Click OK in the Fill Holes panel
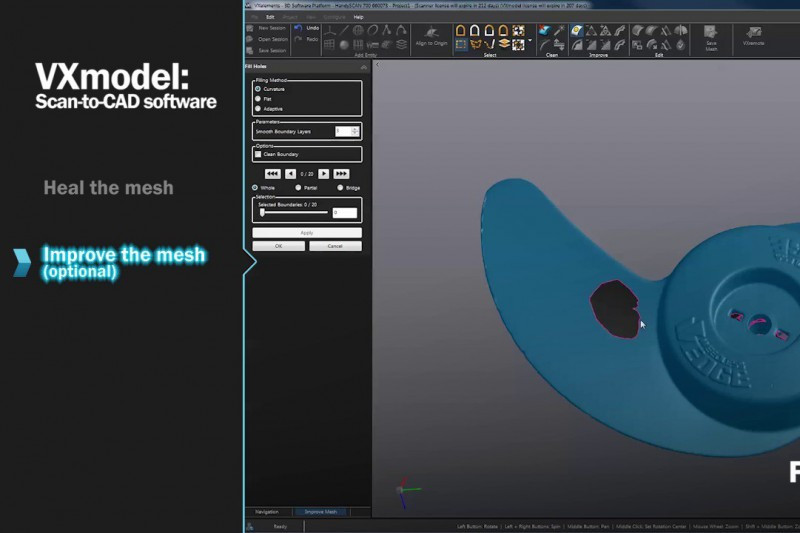800x533 pixels. [x=279, y=246]
